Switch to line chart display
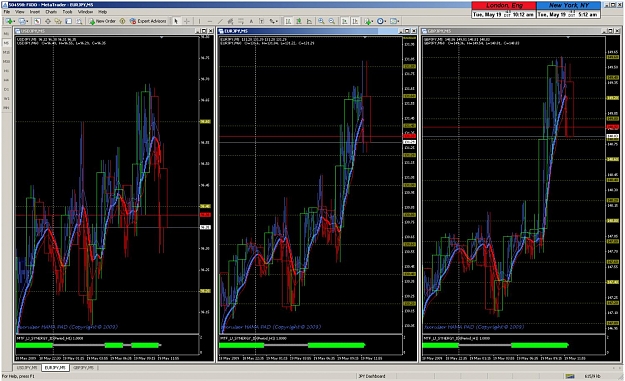The width and height of the screenshot is (625, 381). point(309,21)
